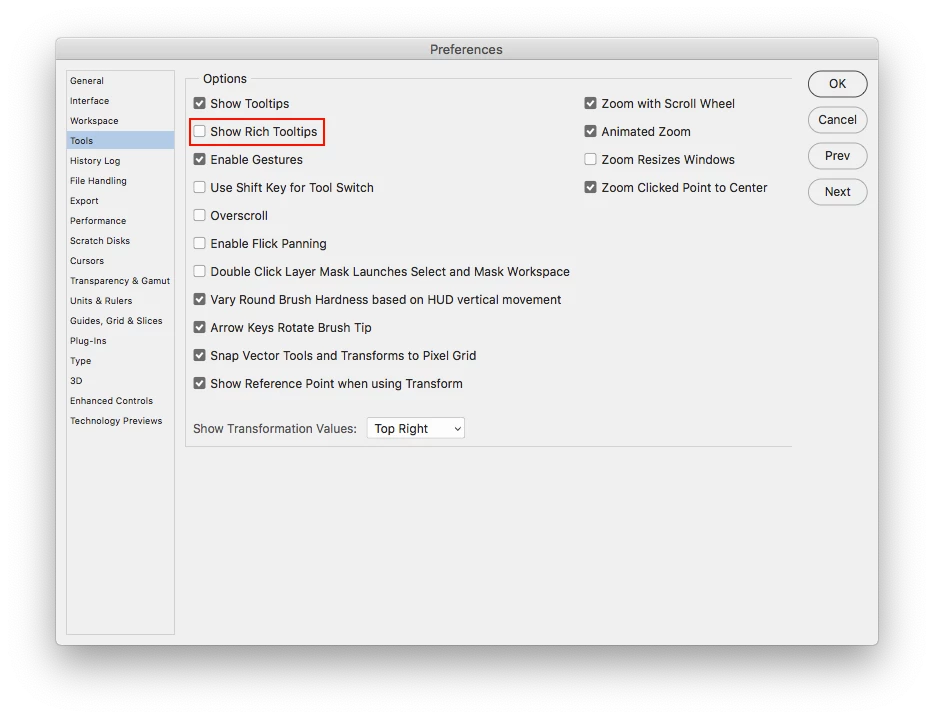Screen dimensions: 934x719
Task: Select Scratch Disks category
Action: click(x=120, y=241)
